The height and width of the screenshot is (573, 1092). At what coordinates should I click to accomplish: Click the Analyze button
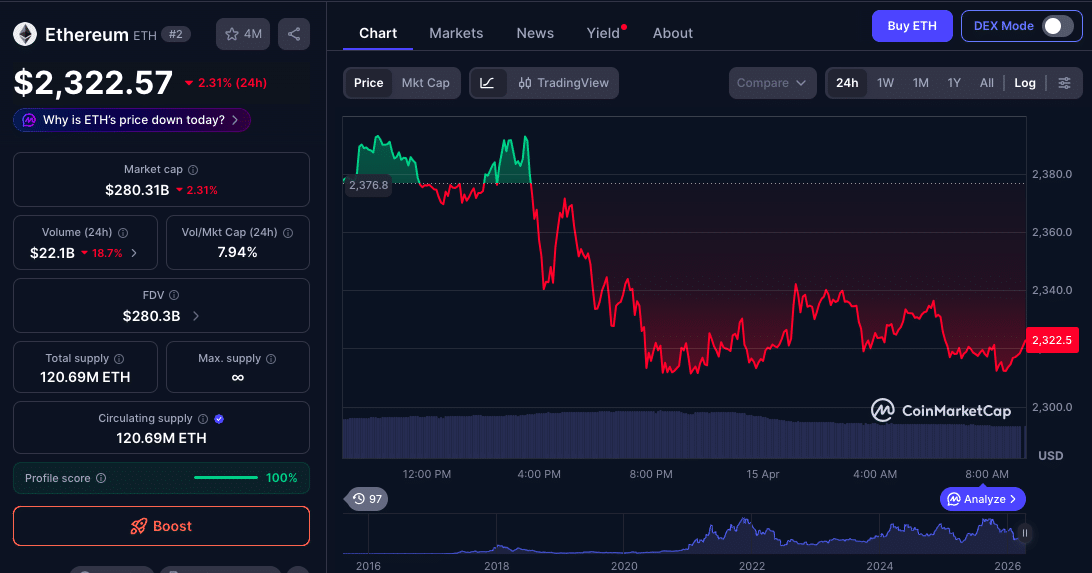point(983,499)
